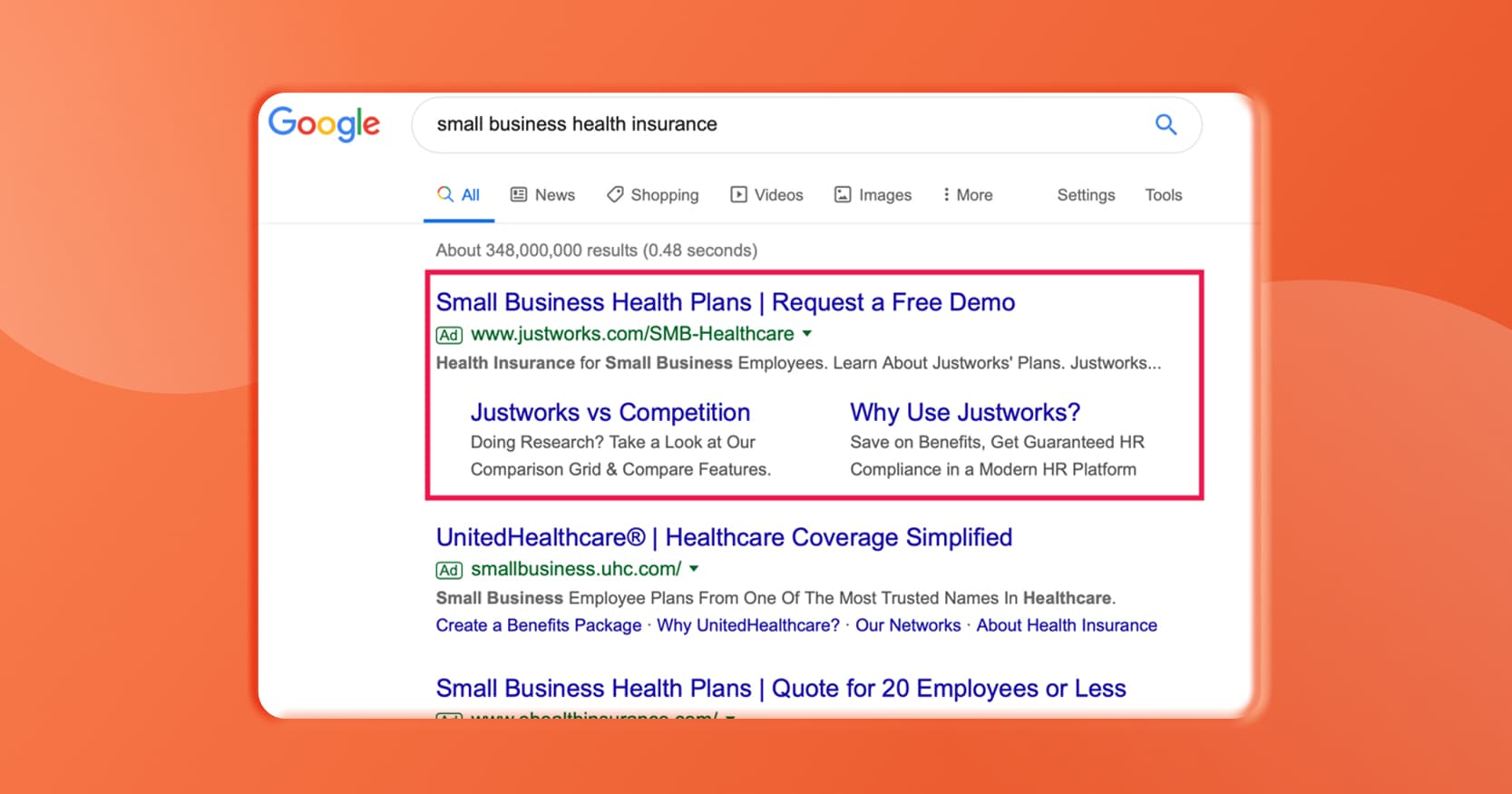Click the three-dot More icon

[946, 194]
